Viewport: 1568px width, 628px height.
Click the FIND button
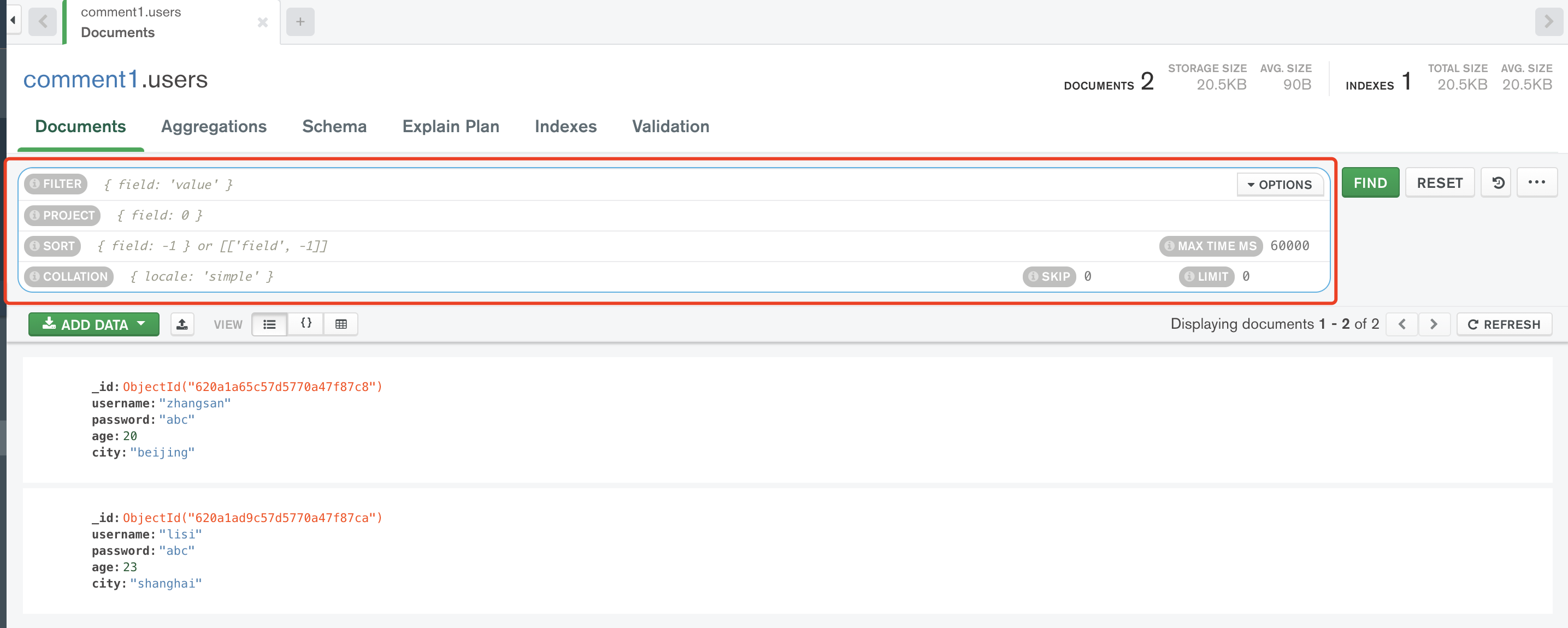[1370, 182]
